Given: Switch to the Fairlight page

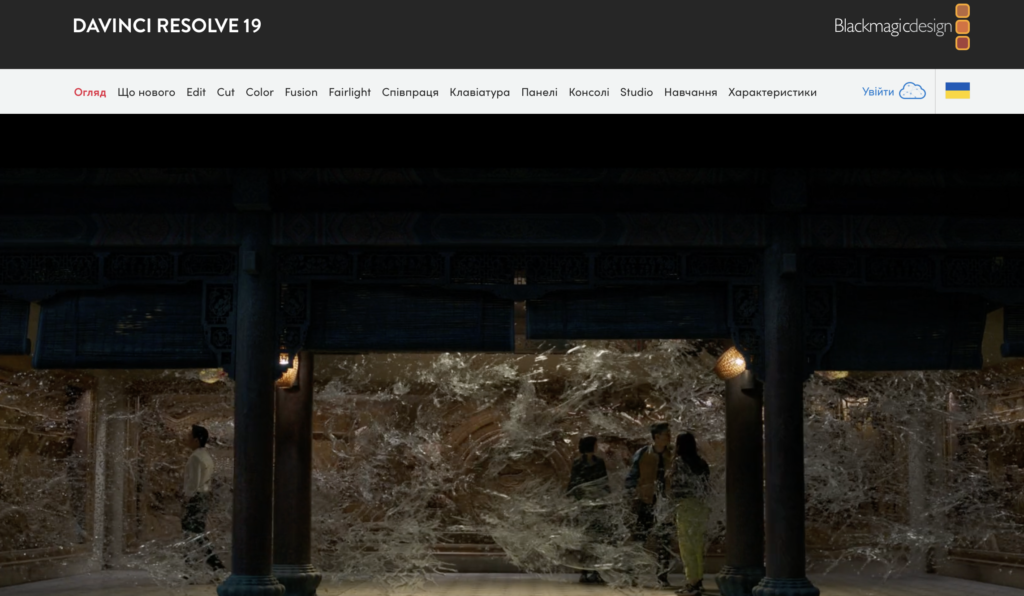Looking at the screenshot, I should tap(350, 92).
